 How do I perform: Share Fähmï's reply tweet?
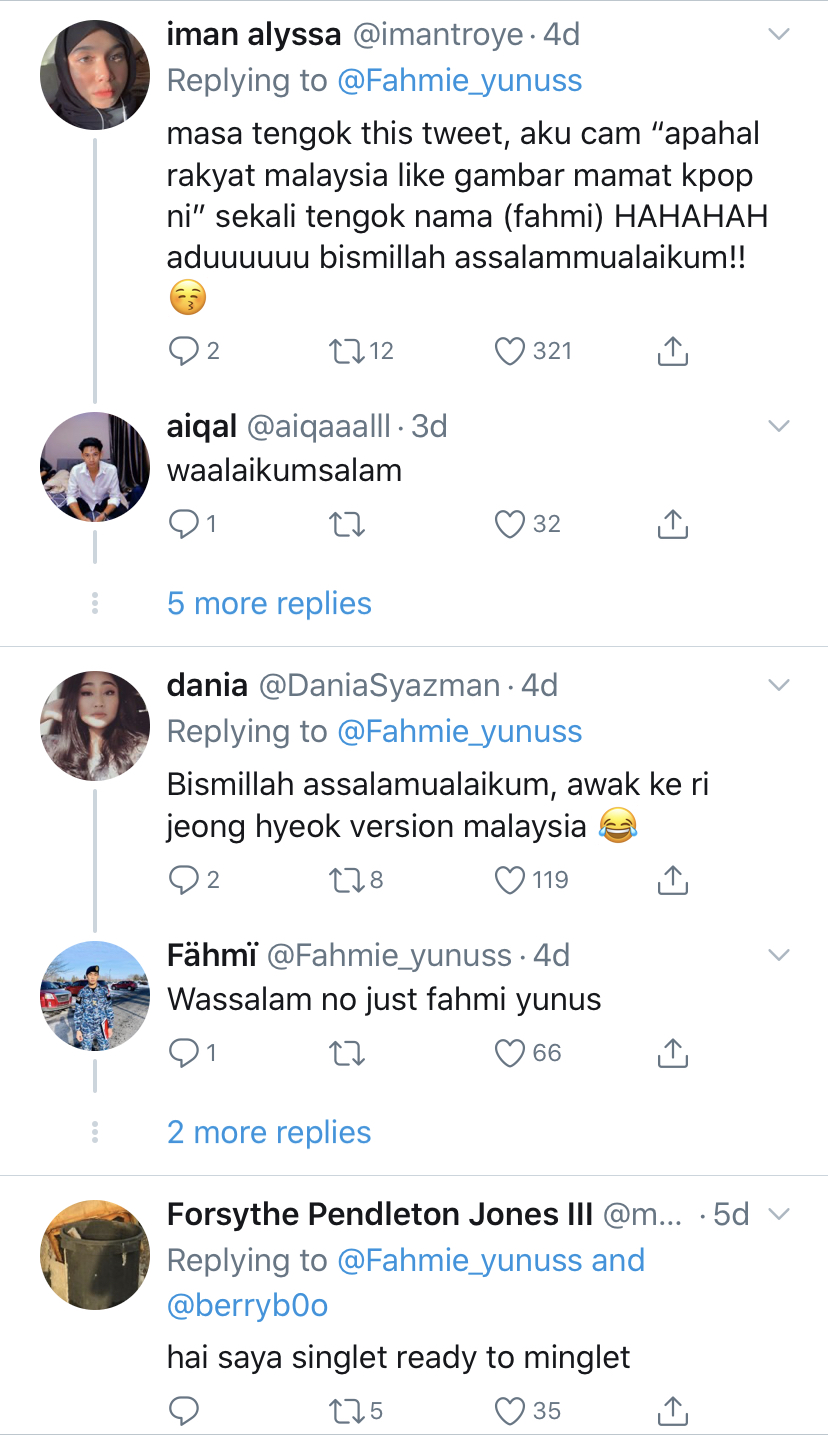click(673, 1053)
